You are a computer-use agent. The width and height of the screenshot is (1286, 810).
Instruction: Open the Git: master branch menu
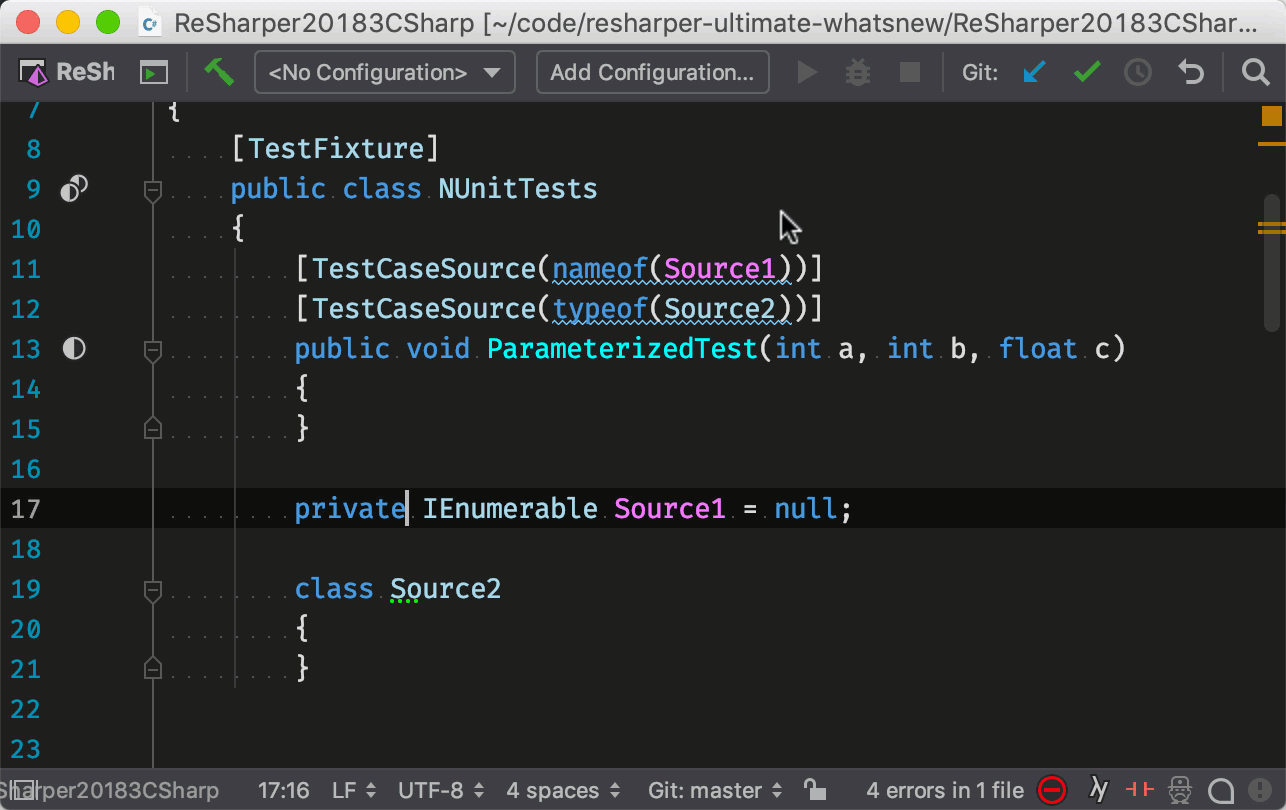[714, 790]
